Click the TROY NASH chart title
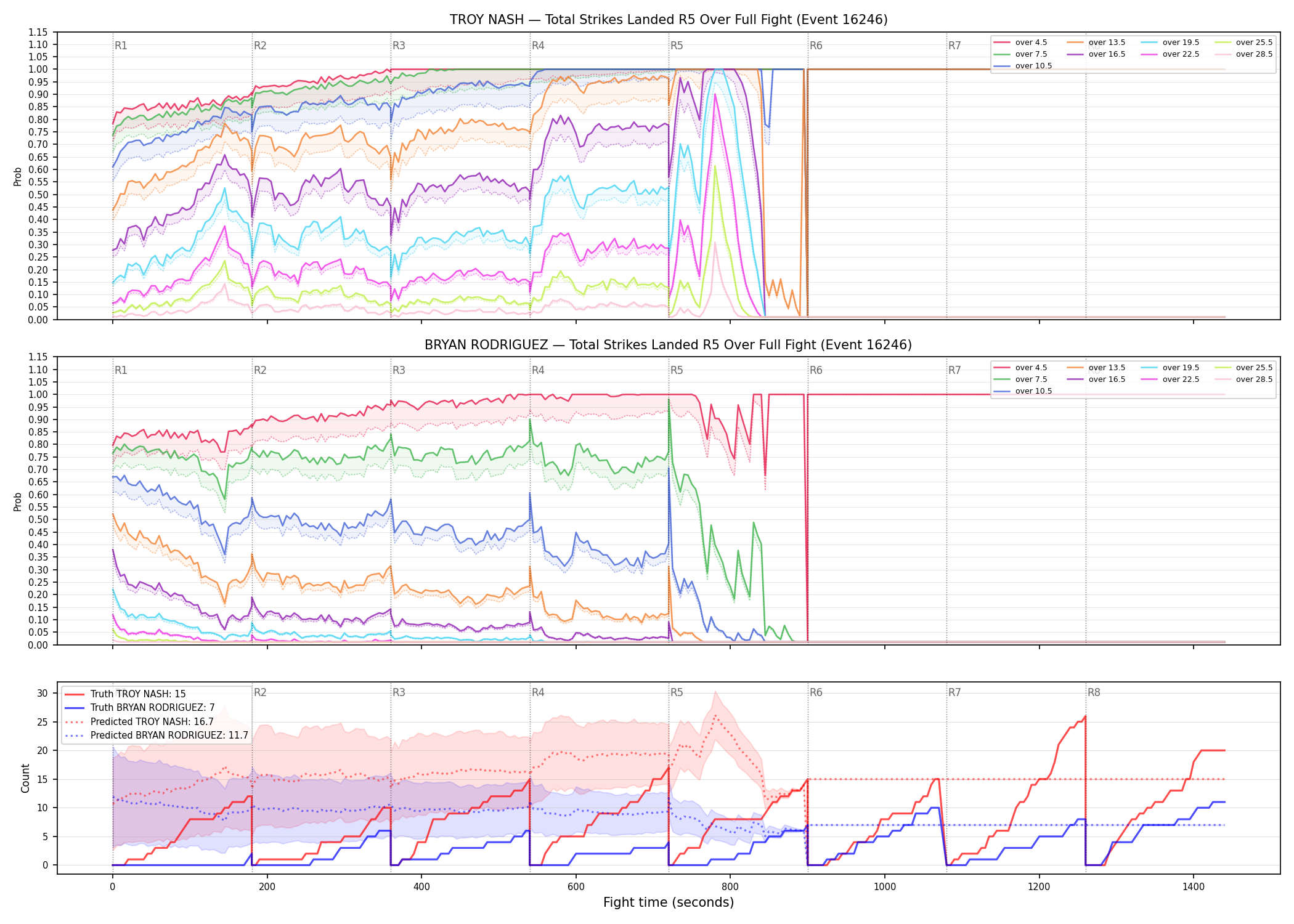The image size is (1294, 924). (669, 20)
